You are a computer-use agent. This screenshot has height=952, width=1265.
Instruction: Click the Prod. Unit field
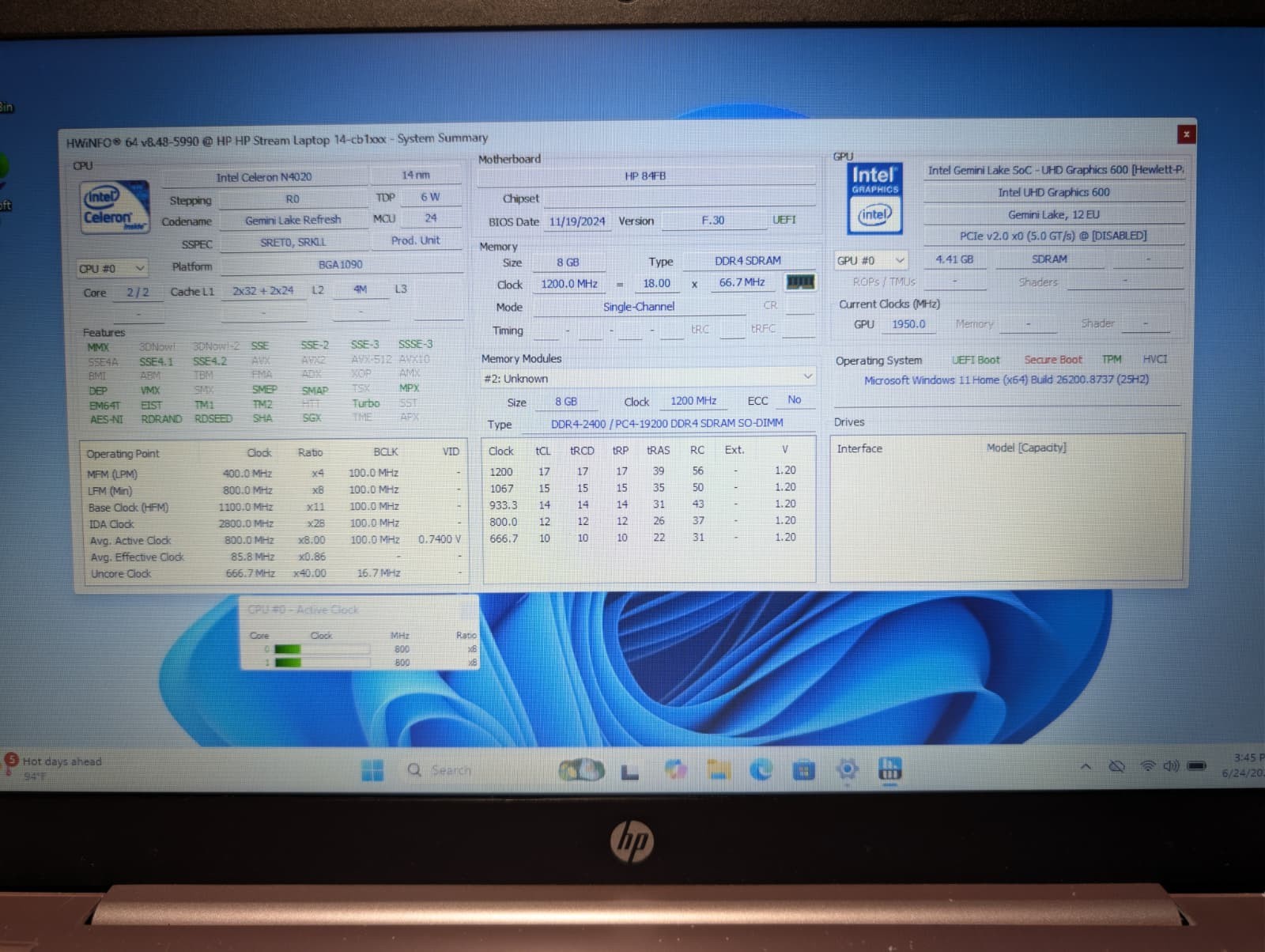point(415,240)
